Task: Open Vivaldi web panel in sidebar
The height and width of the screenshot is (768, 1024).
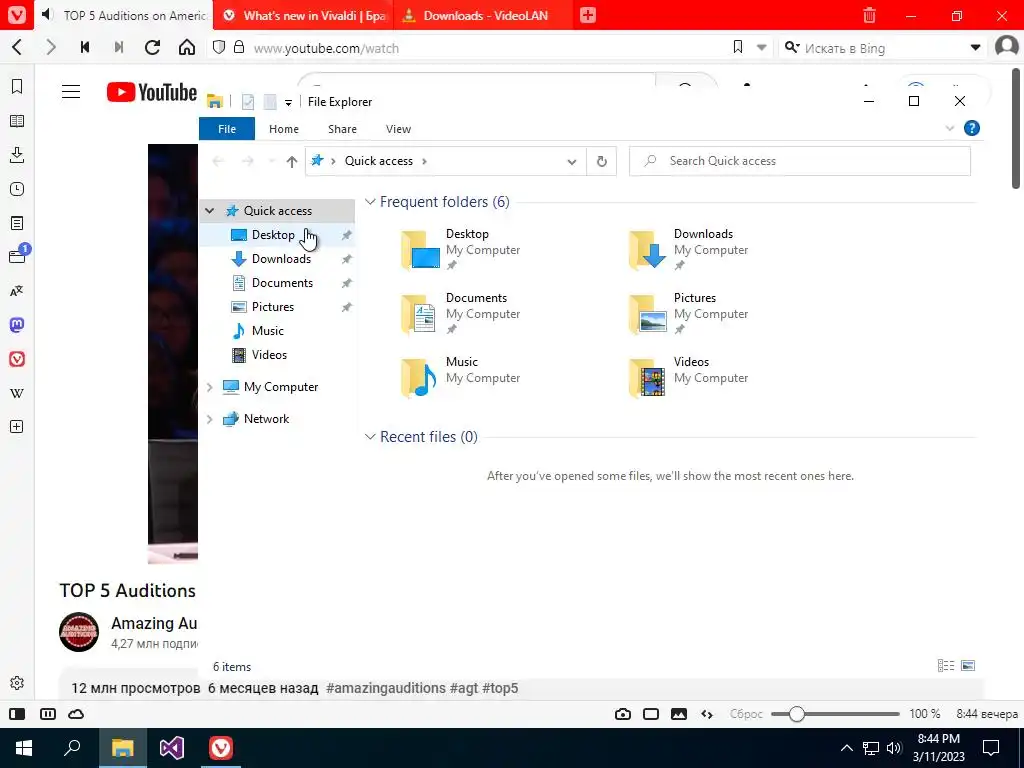Action: point(17,359)
